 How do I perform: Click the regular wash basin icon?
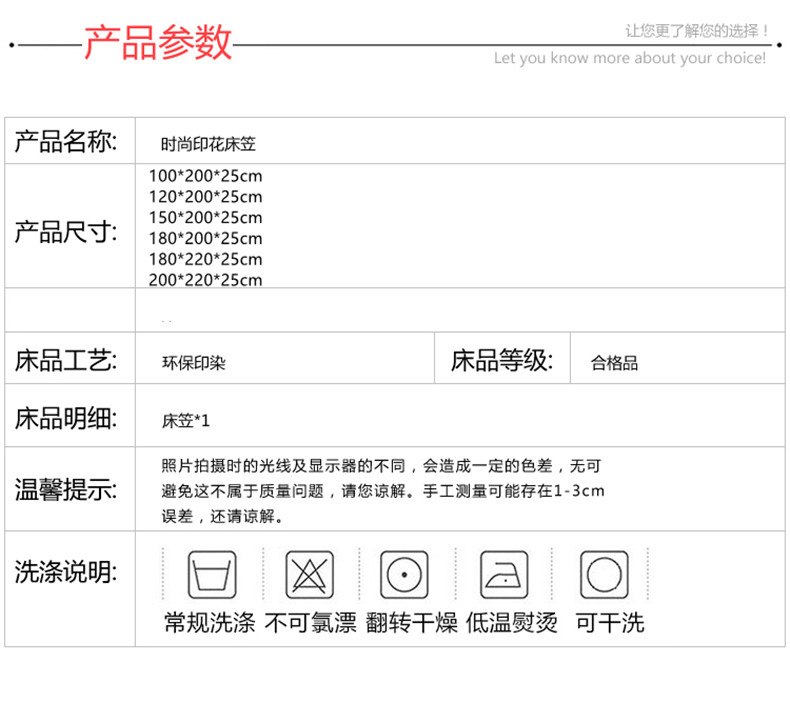(212, 575)
